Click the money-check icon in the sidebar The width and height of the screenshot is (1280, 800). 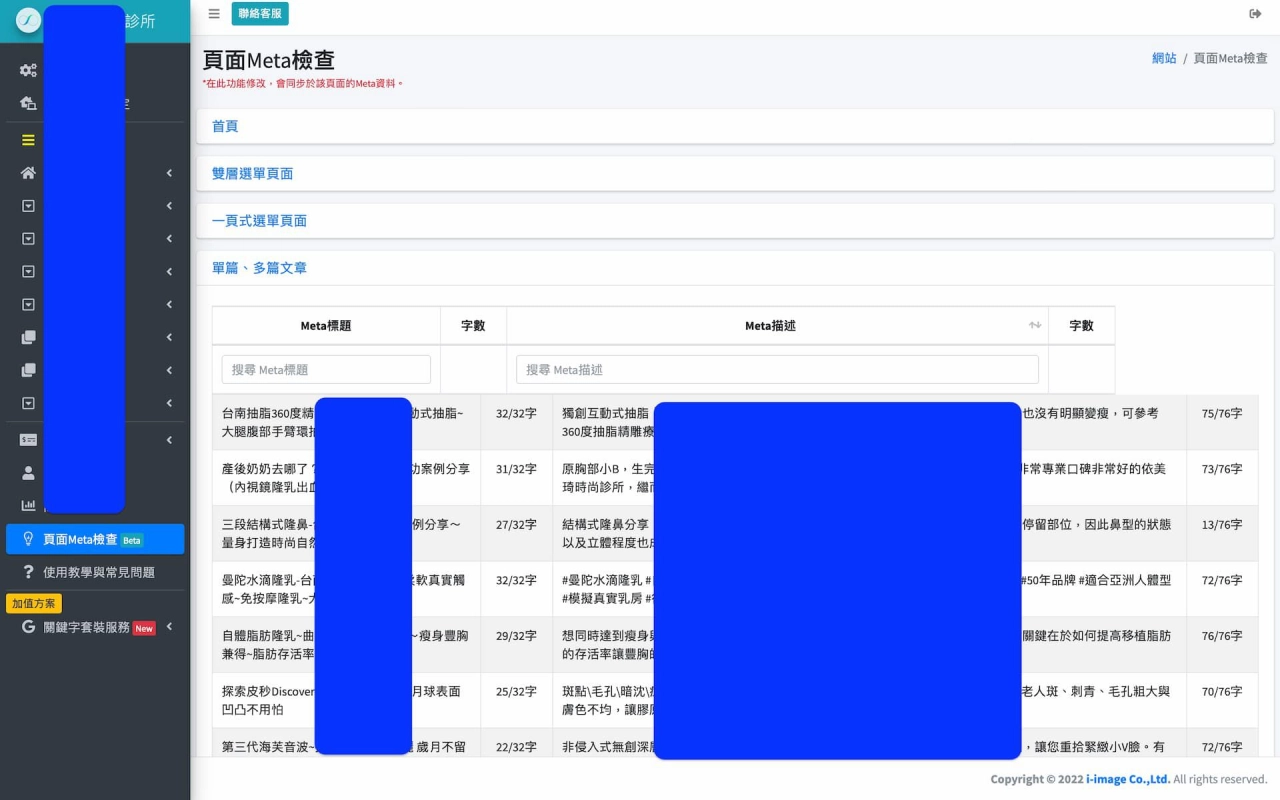tap(28, 440)
